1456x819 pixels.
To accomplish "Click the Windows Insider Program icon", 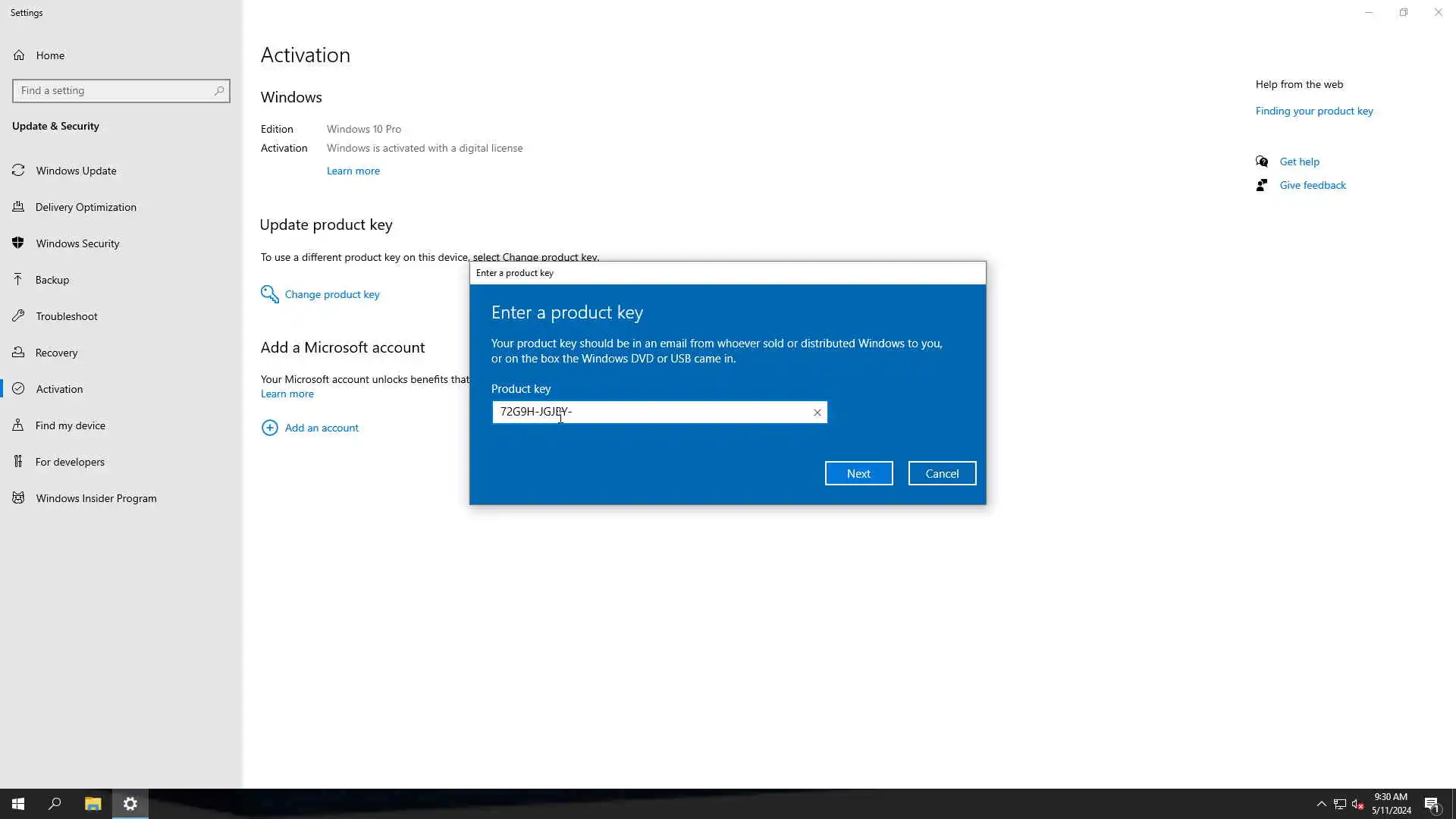I will point(19,497).
